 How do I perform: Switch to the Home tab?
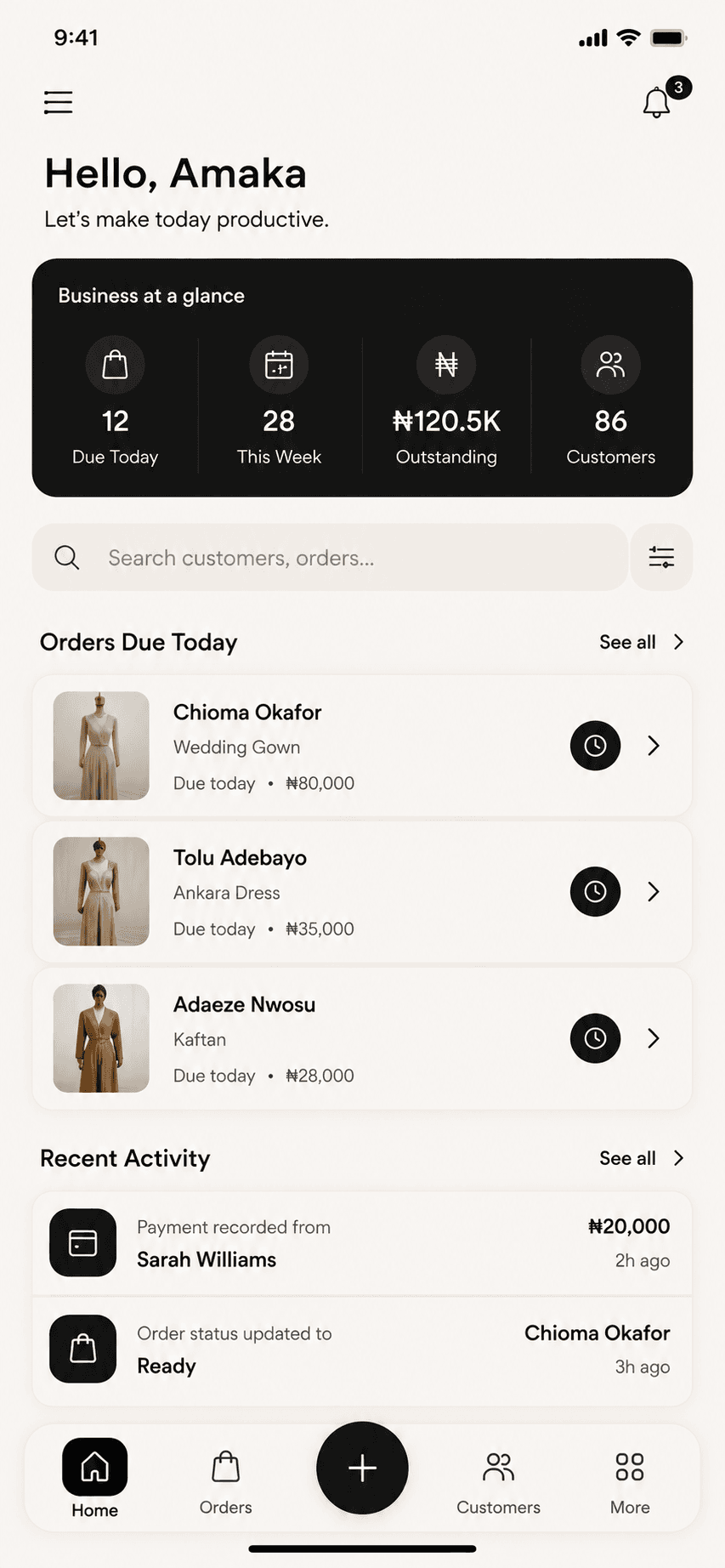[x=95, y=1479]
